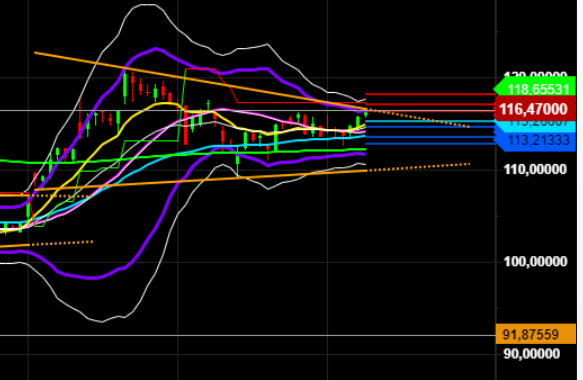Viewport: 583px width, 380px height.
Task: Click the 100,00000 price axis value
Action: [535, 261]
